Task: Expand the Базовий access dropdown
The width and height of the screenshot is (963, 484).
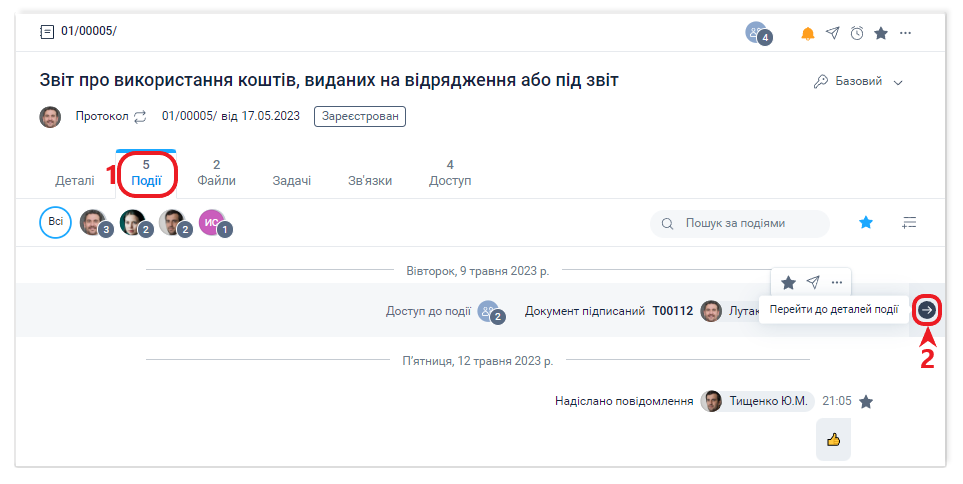Action: coord(860,81)
